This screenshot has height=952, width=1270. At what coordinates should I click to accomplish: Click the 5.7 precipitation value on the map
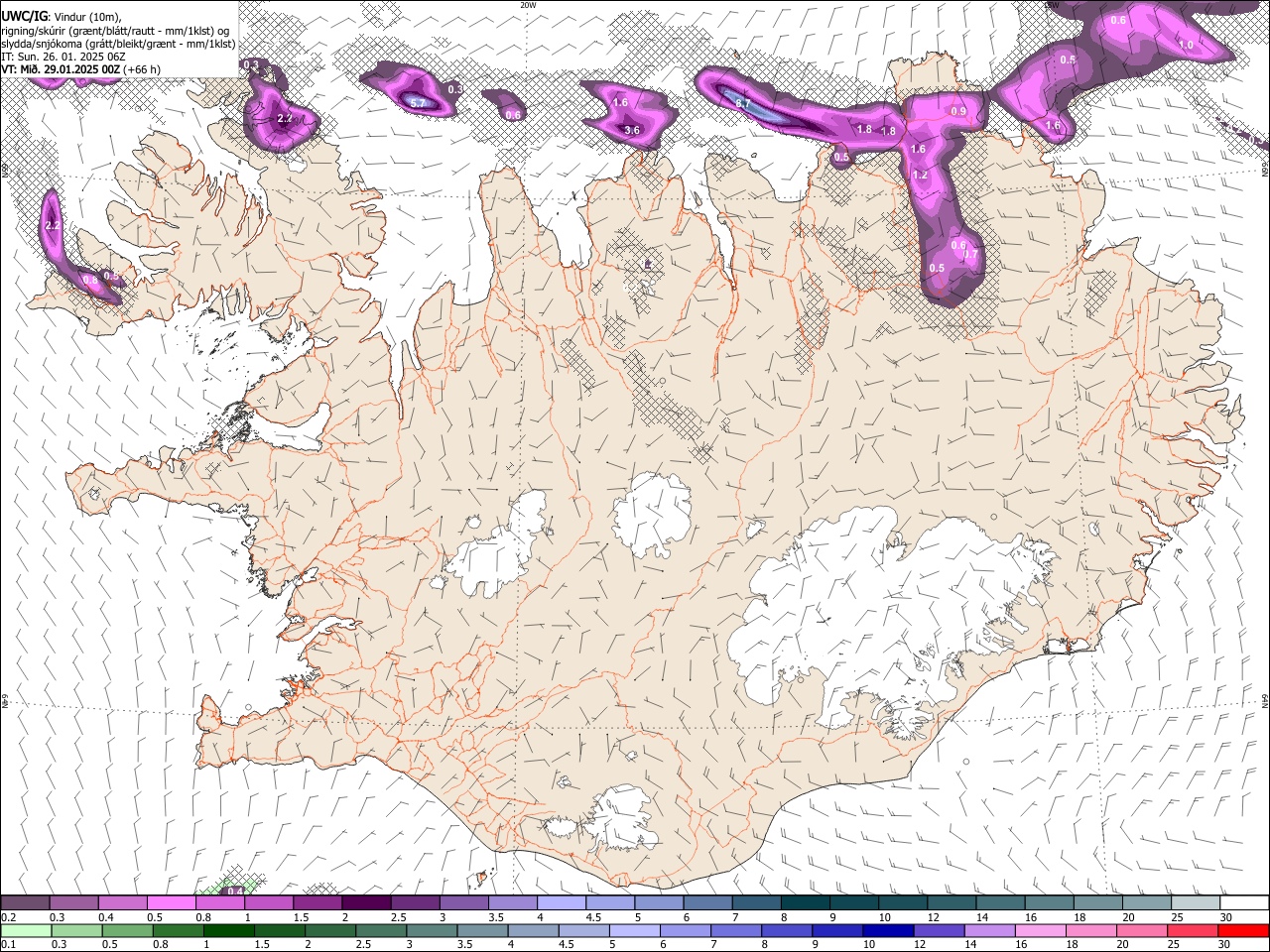coord(418,103)
